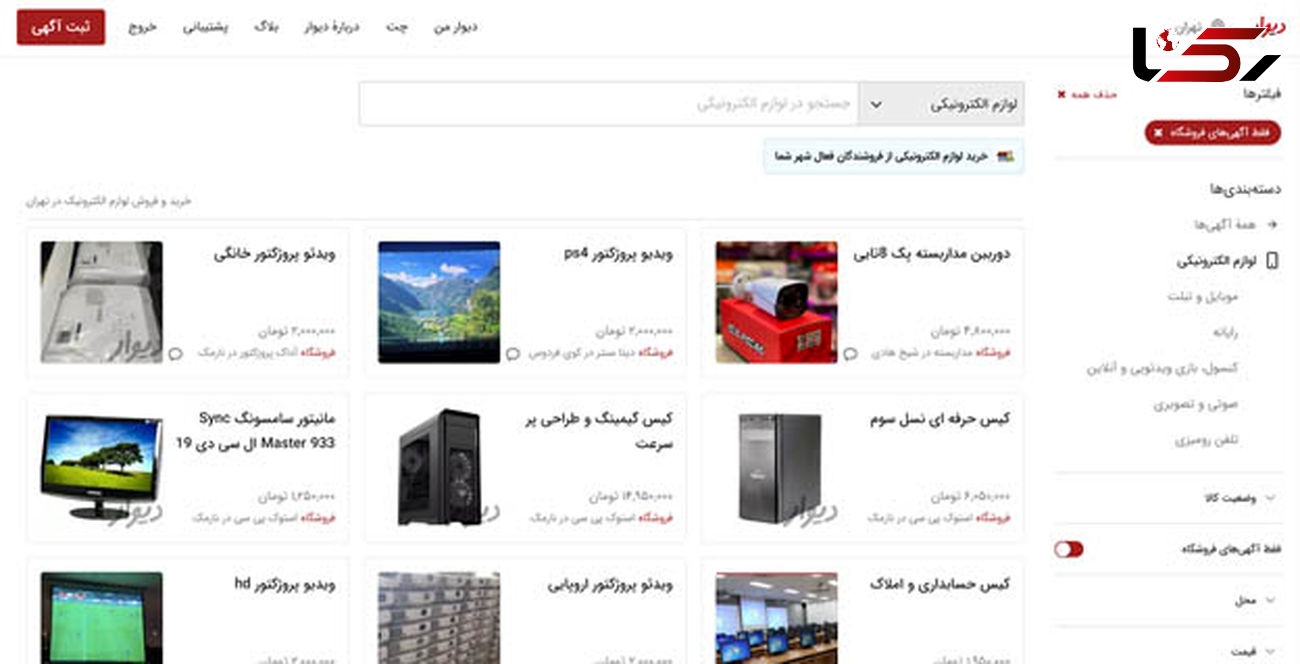Click the red ثبت آگهی button
The height and width of the screenshot is (664, 1300).
click(60, 27)
